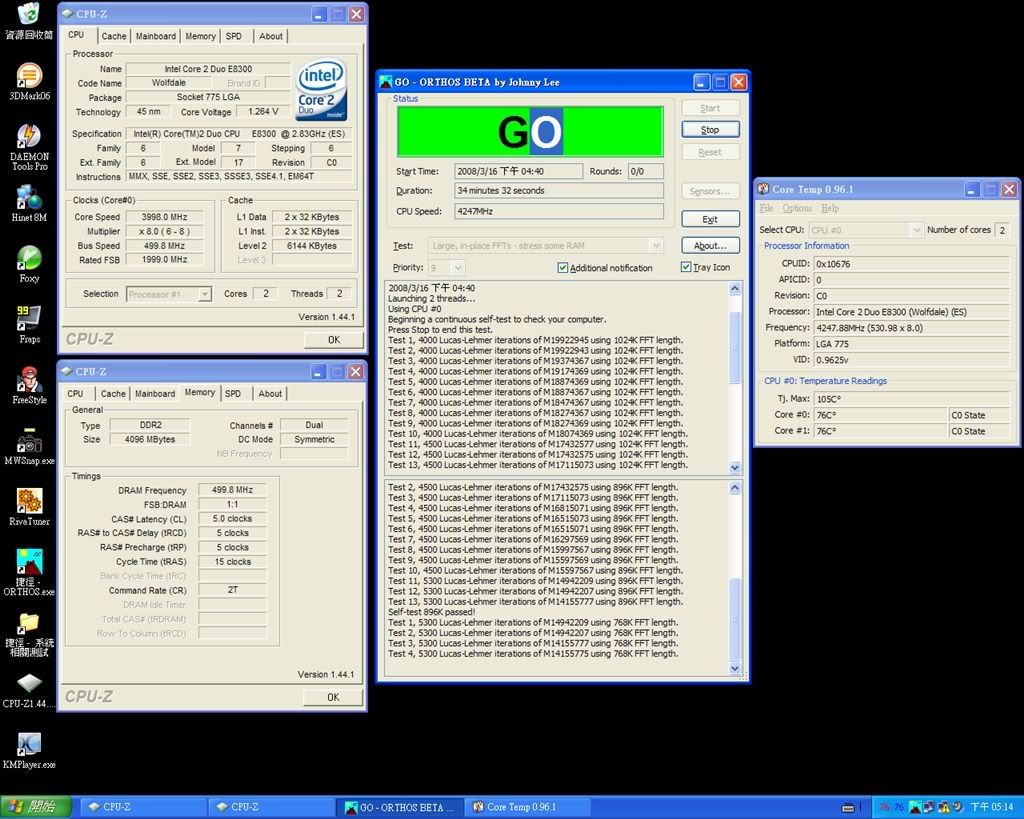Click the Core Speed value 3998.0 MHz
Image resolution: width=1024 pixels, height=819 pixels.
[x=165, y=217]
